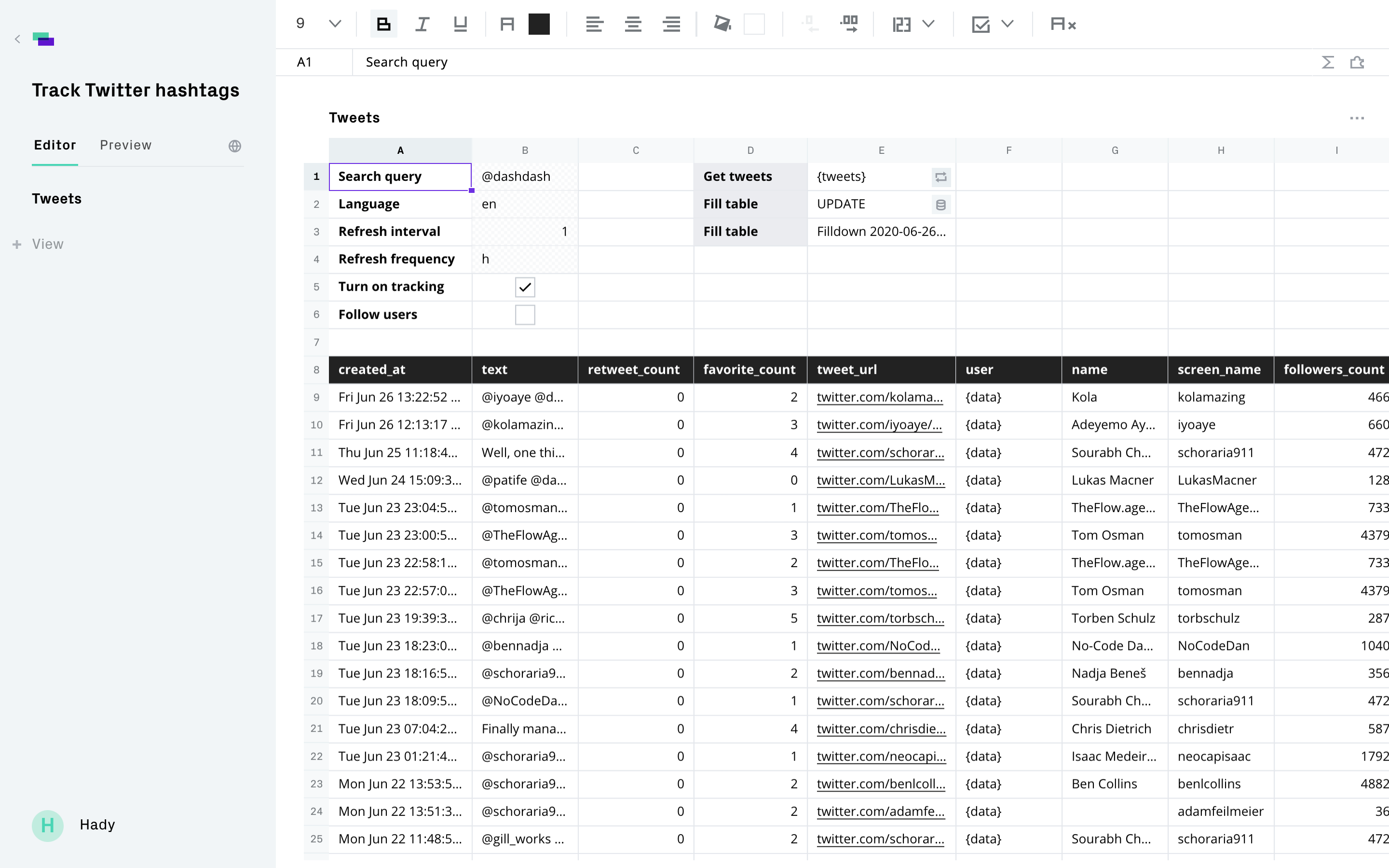1389x868 pixels.
Task: Clear formatting with the A-x icon
Action: (x=1063, y=24)
